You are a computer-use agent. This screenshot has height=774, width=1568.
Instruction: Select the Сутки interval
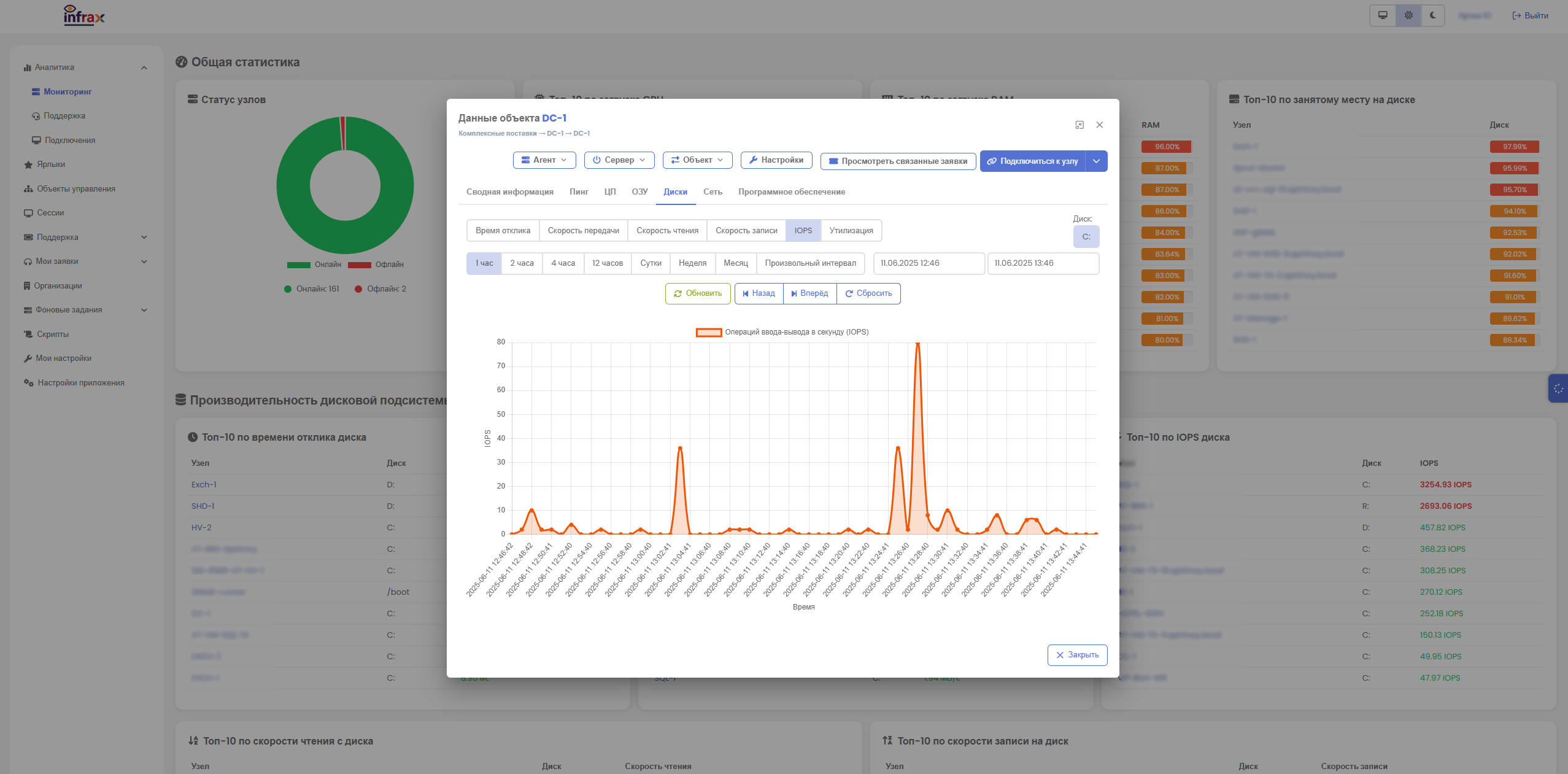click(x=651, y=263)
